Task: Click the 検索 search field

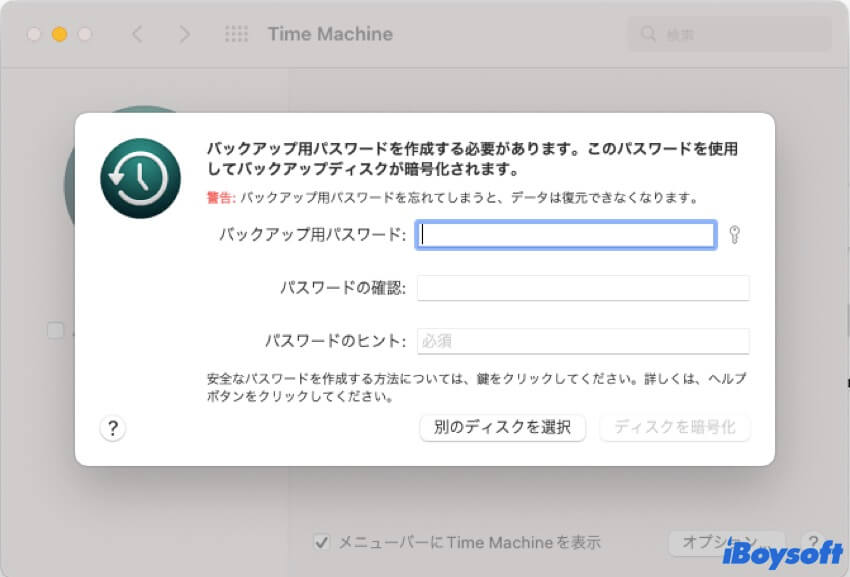Action: coord(730,33)
